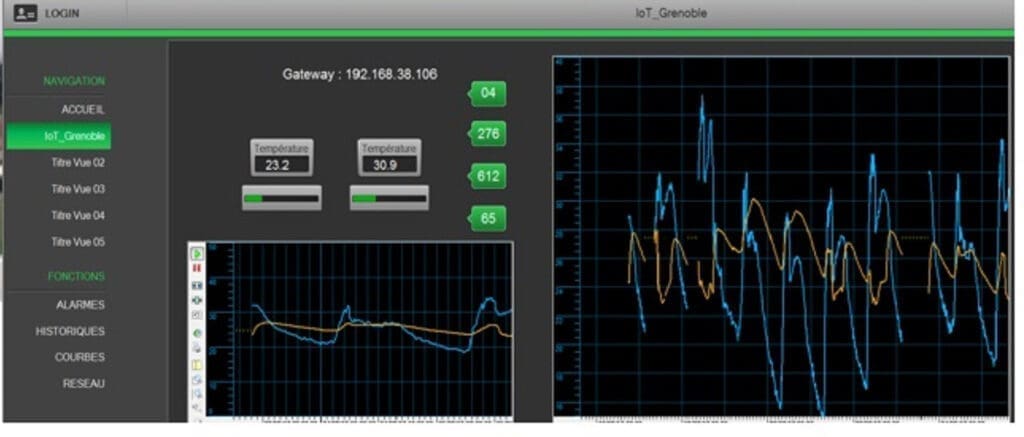1024x437 pixels.
Task: Click the Température field showing 30.9
Action: 389,164
